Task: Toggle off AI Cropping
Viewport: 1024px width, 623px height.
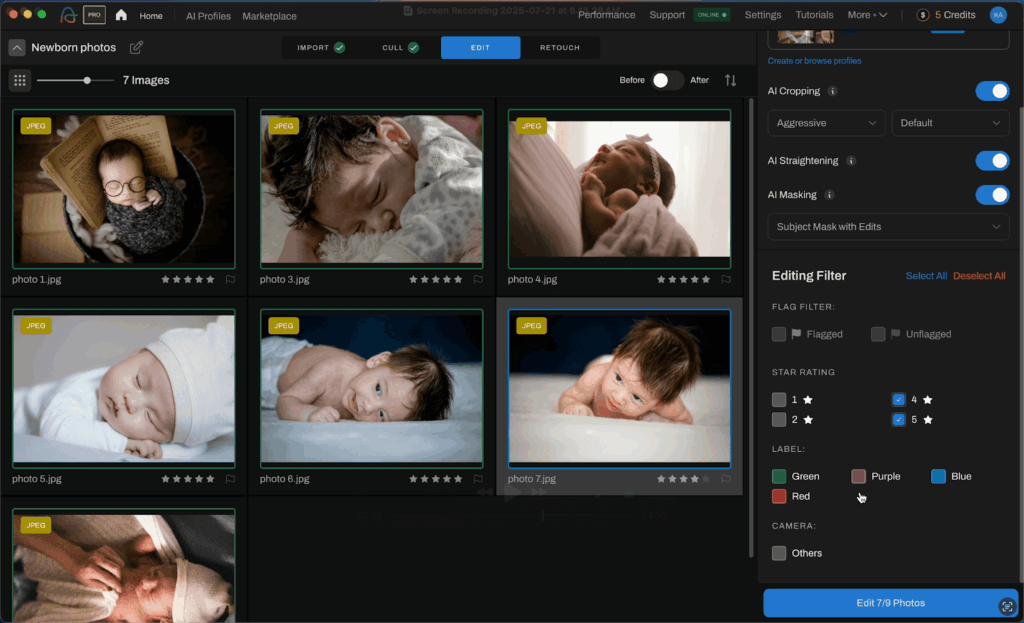Action: pos(992,91)
